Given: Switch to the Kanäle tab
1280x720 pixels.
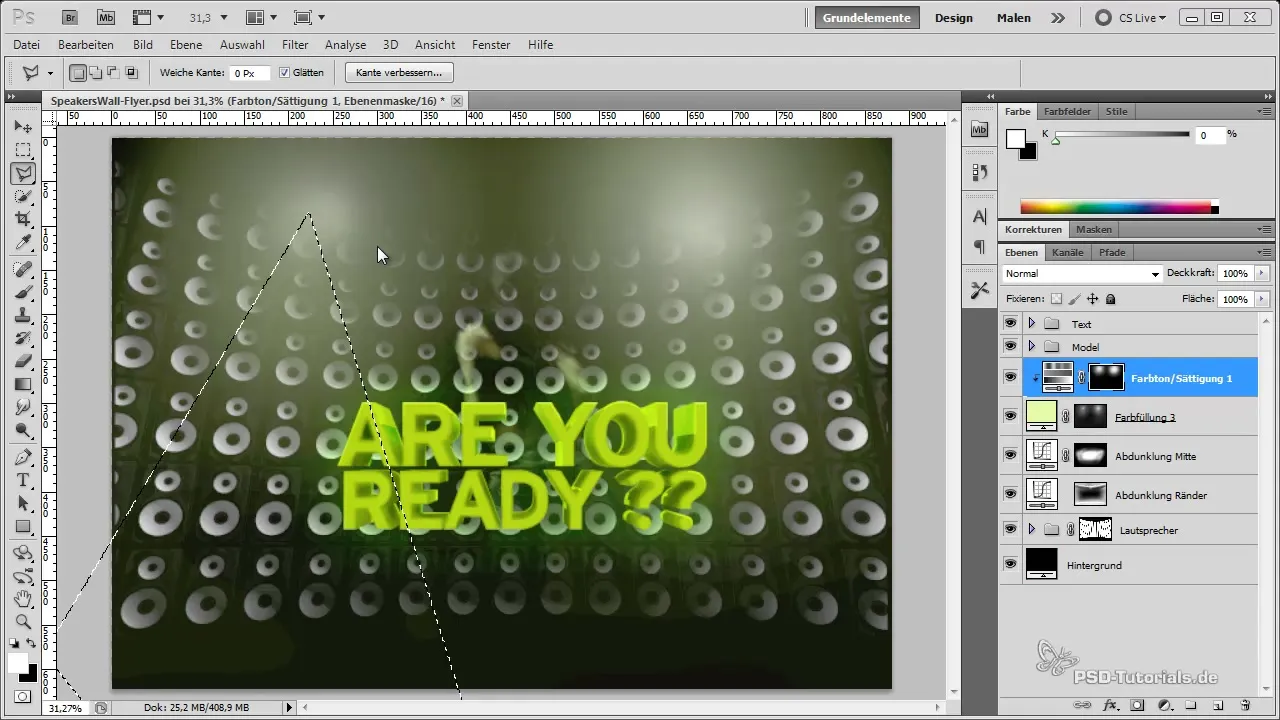Looking at the screenshot, I should pos(1068,252).
